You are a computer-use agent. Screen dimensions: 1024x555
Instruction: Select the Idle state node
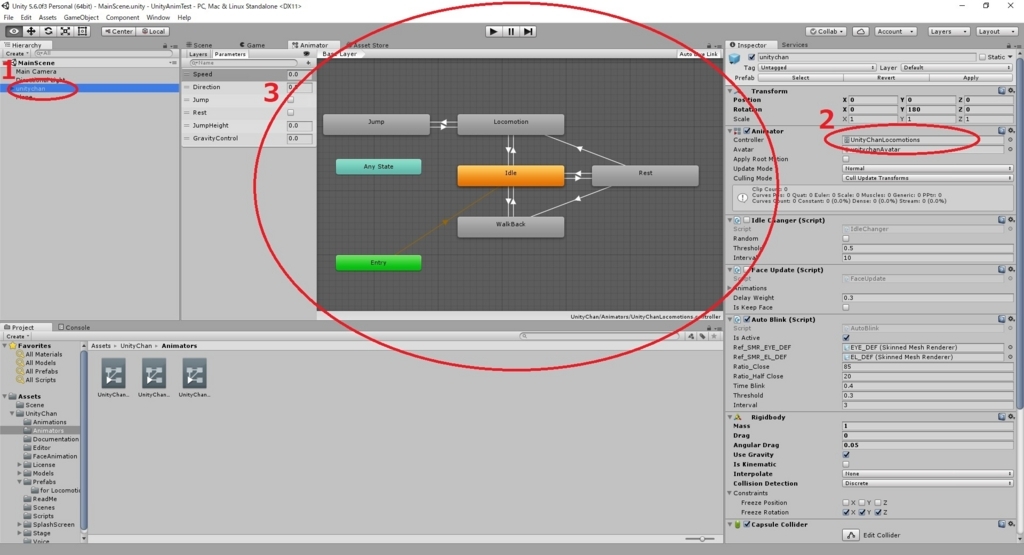click(x=511, y=175)
